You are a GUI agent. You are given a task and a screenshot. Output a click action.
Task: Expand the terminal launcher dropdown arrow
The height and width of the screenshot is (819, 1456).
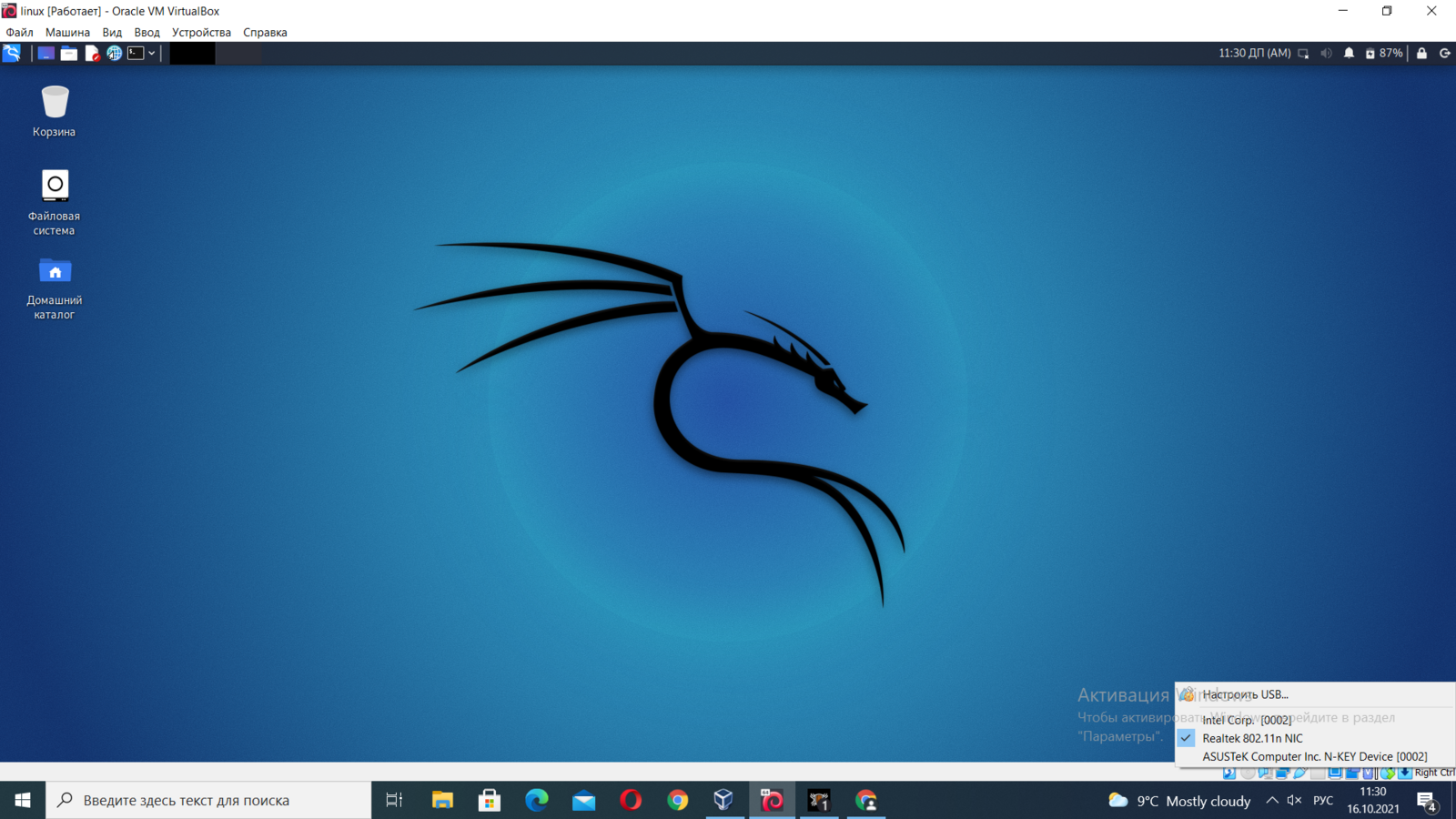(x=152, y=53)
